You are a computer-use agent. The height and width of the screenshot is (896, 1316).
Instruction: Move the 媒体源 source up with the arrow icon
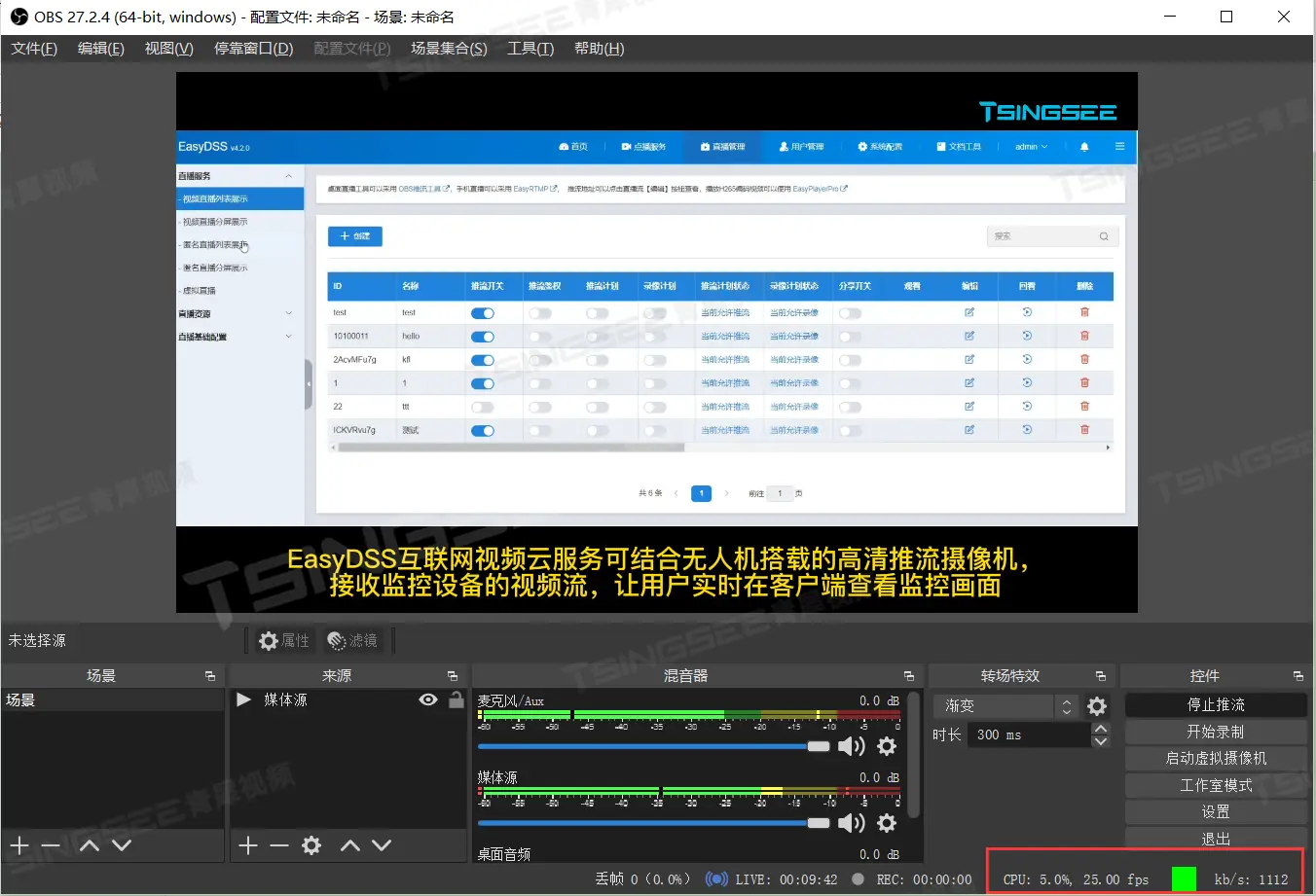[349, 845]
